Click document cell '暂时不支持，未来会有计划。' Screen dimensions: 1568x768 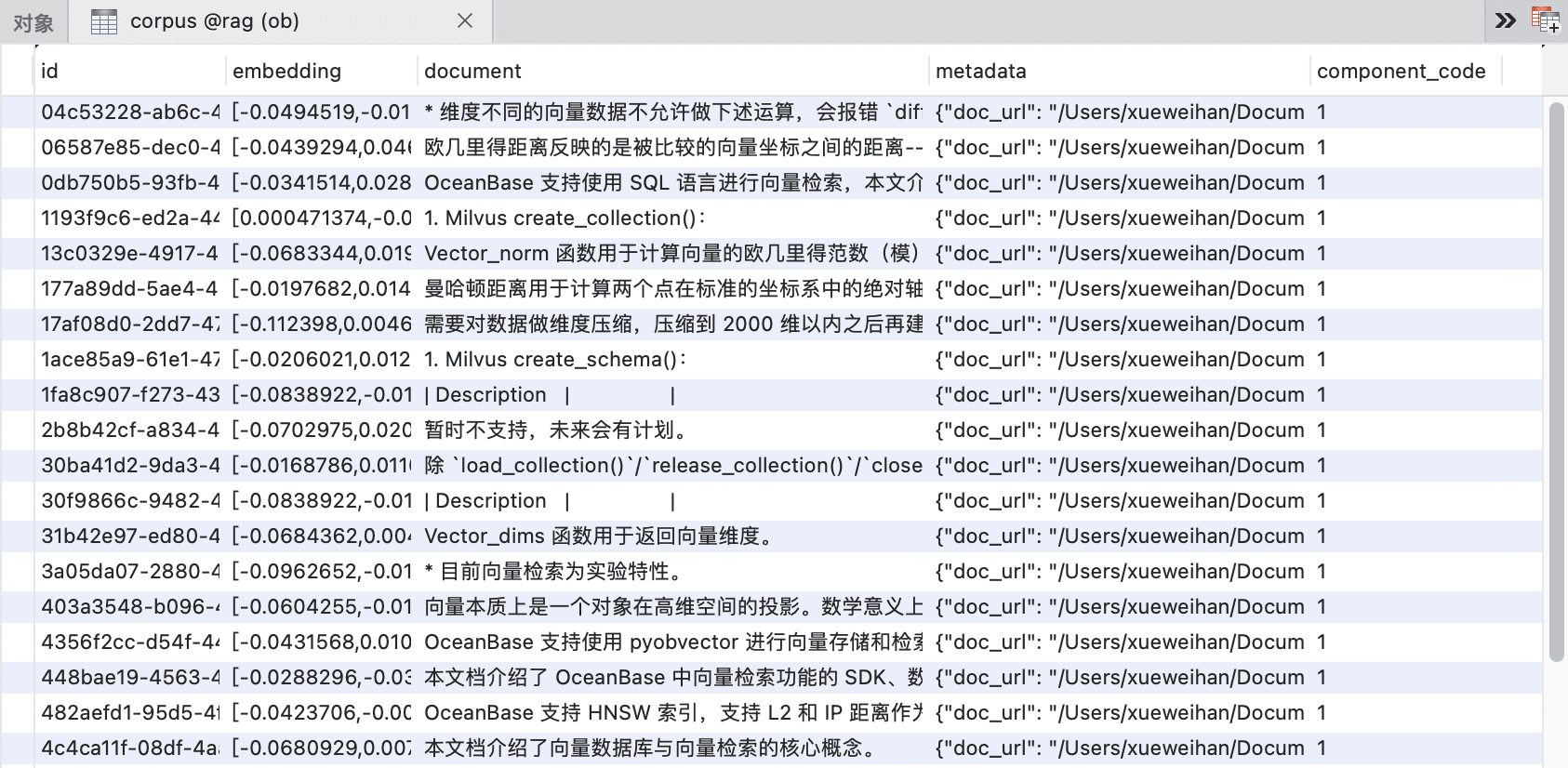click(673, 430)
